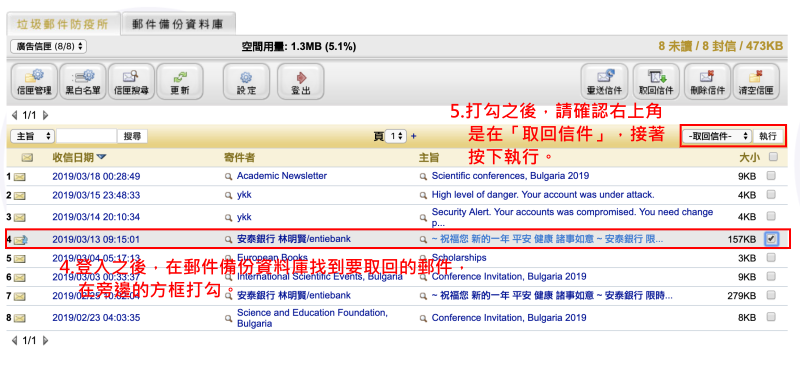The width and height of the screenshot is (800, 368).
Task: Open mail dated 2019/03/18 00:28:49
Action: point(96,177)
